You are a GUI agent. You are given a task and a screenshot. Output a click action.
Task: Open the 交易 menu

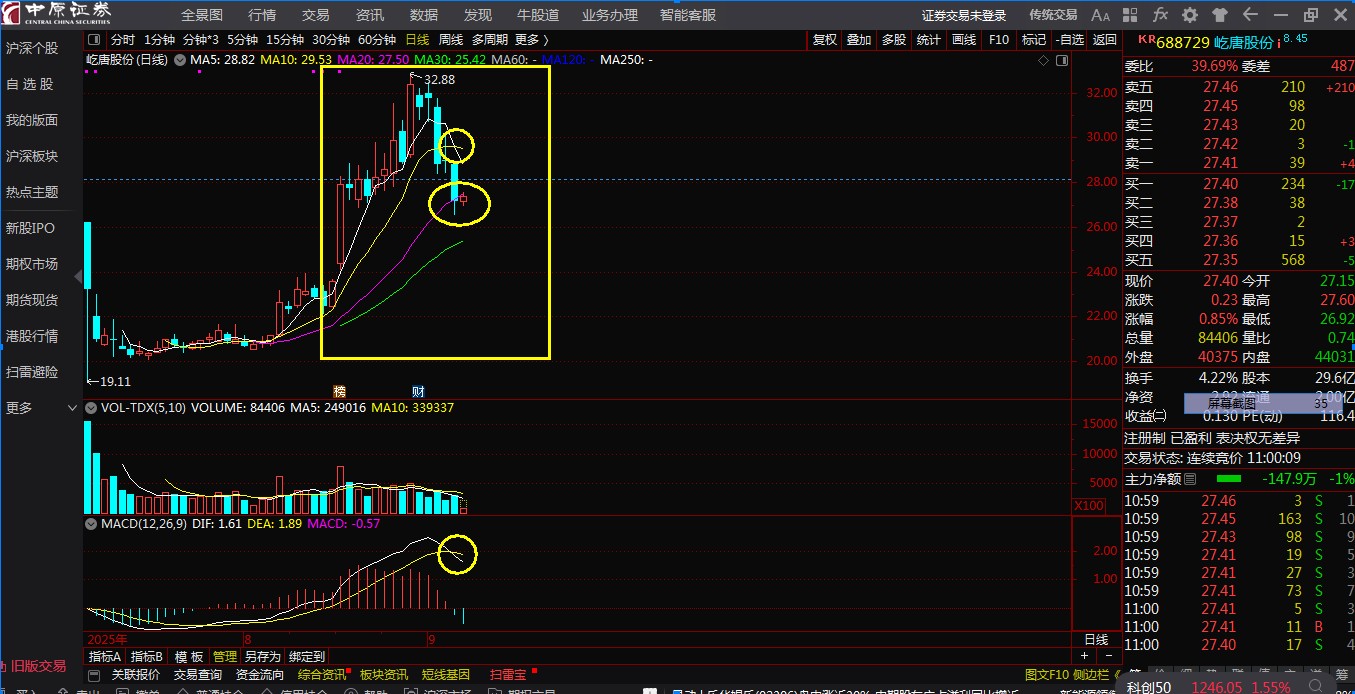point(315,15)
